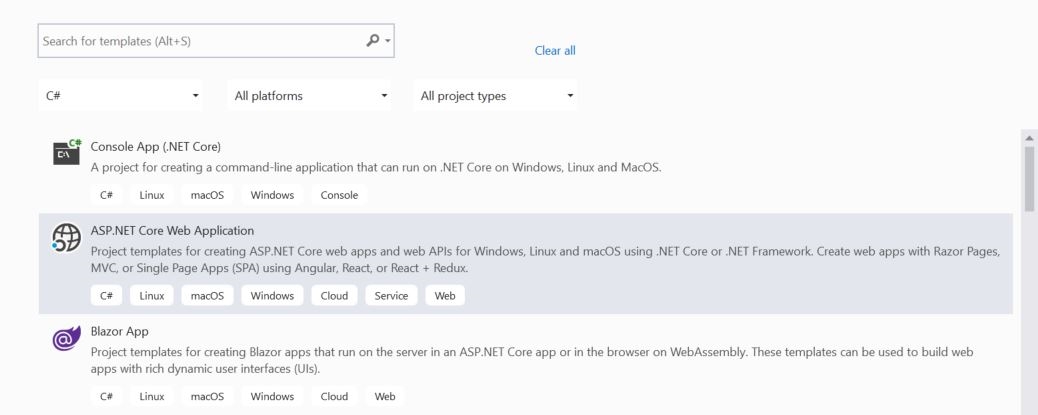This screenshot has width=1038, height=415.
Task: Click the Blazor App description text
Action: 532,361
